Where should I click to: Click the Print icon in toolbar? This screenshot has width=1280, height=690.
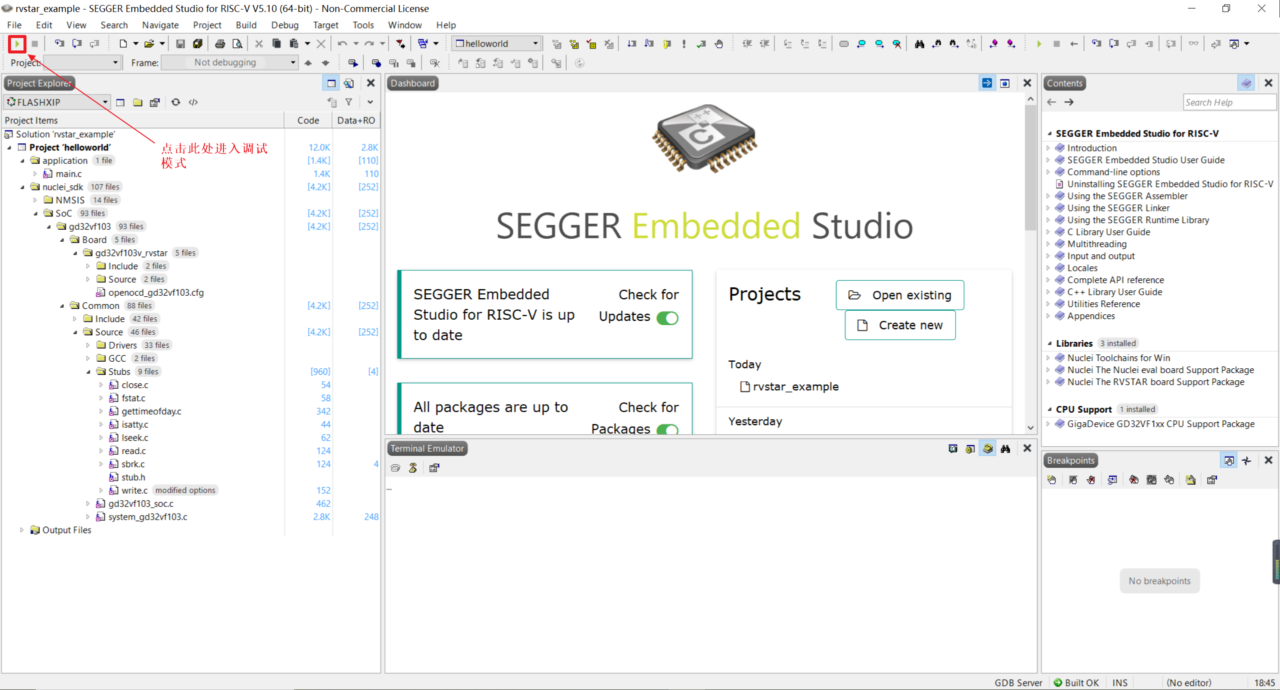[220, 44]
